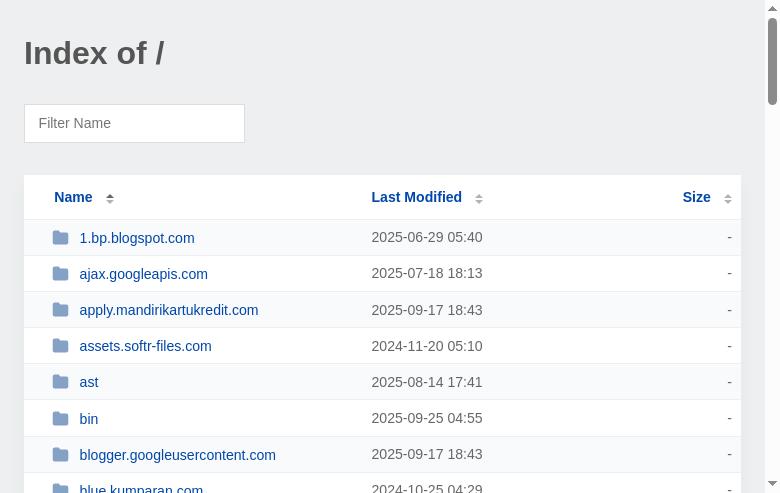Click the folder icon beside bin
This screenshot has height=493, width=780.
click(x=60, y=418)
